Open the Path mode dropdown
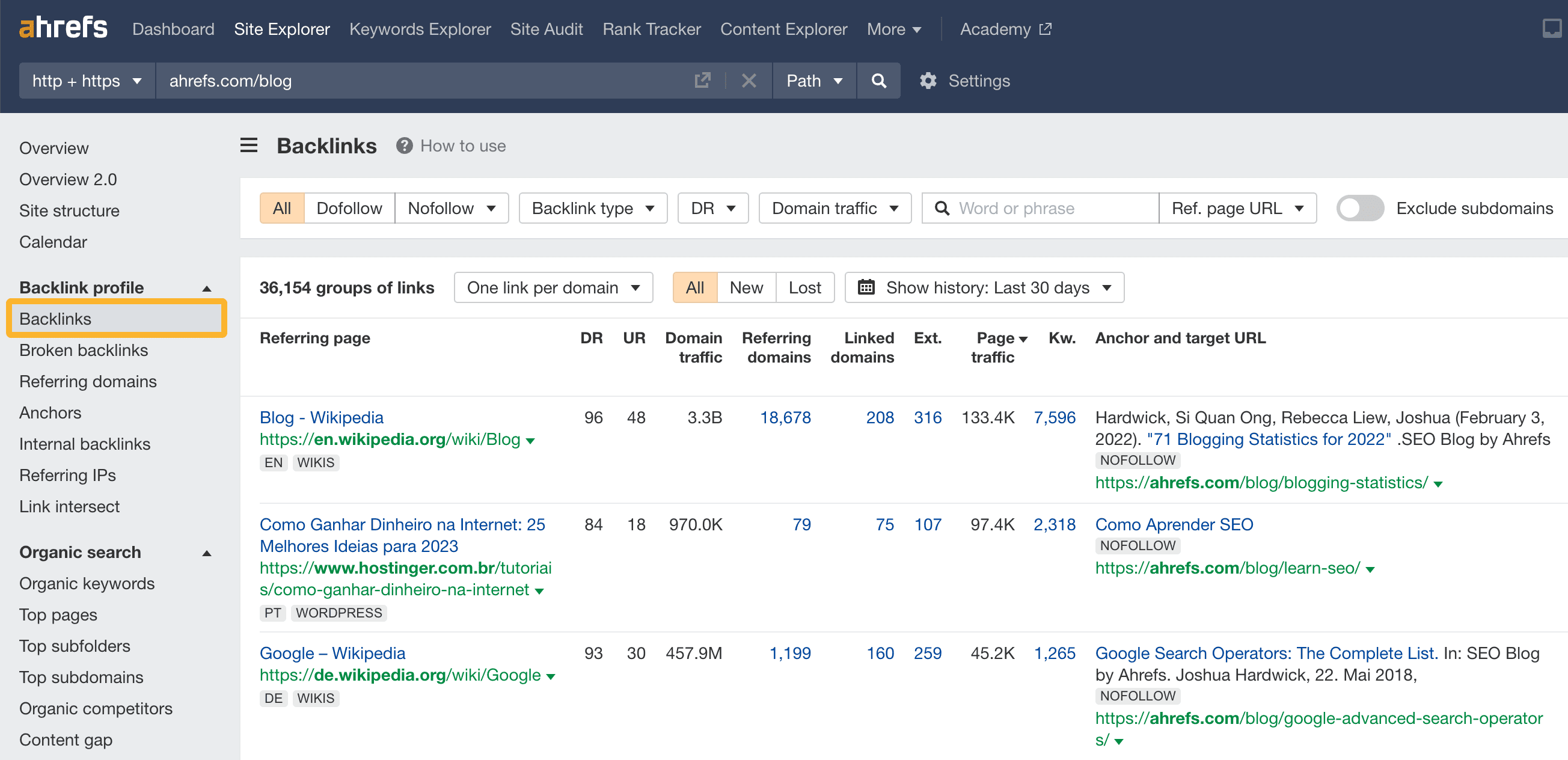Screen dimensions: 1568x760 coord(814,80)
